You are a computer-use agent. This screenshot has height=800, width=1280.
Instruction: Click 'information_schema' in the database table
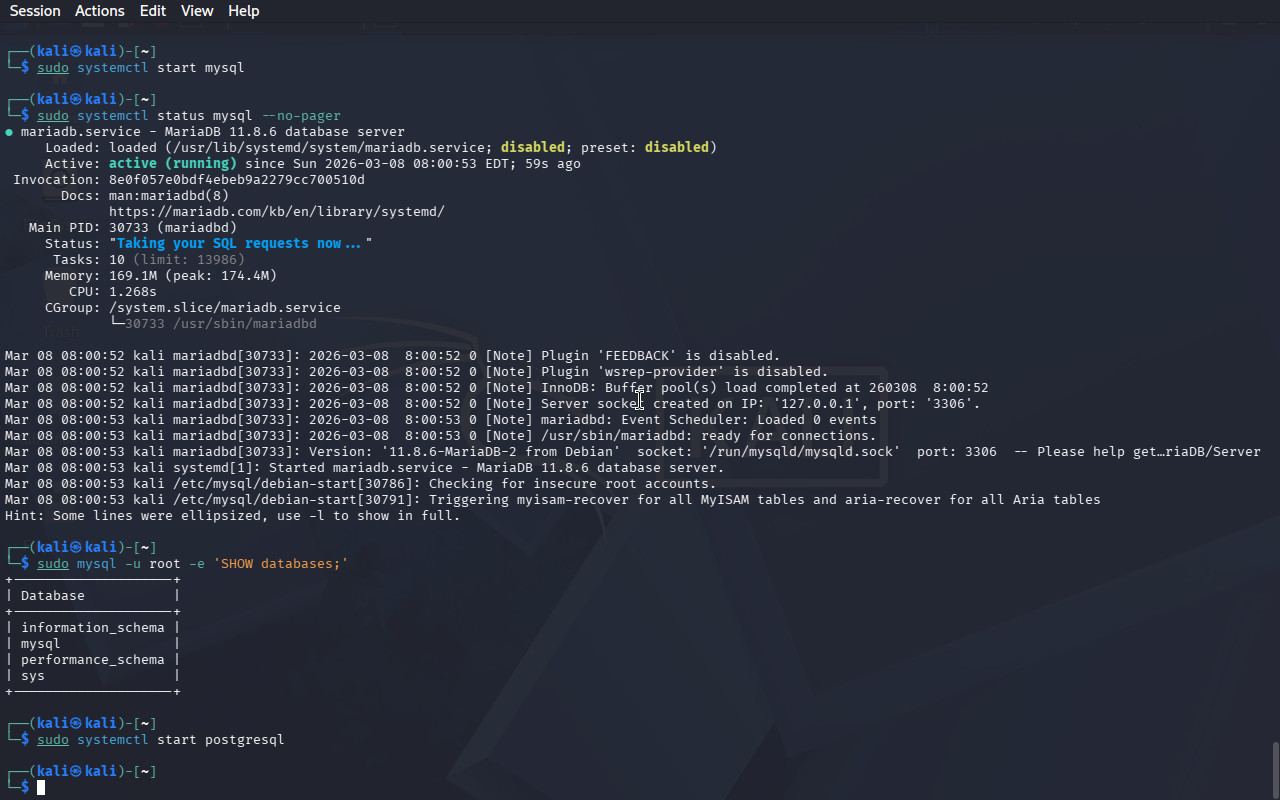(92, 628)
